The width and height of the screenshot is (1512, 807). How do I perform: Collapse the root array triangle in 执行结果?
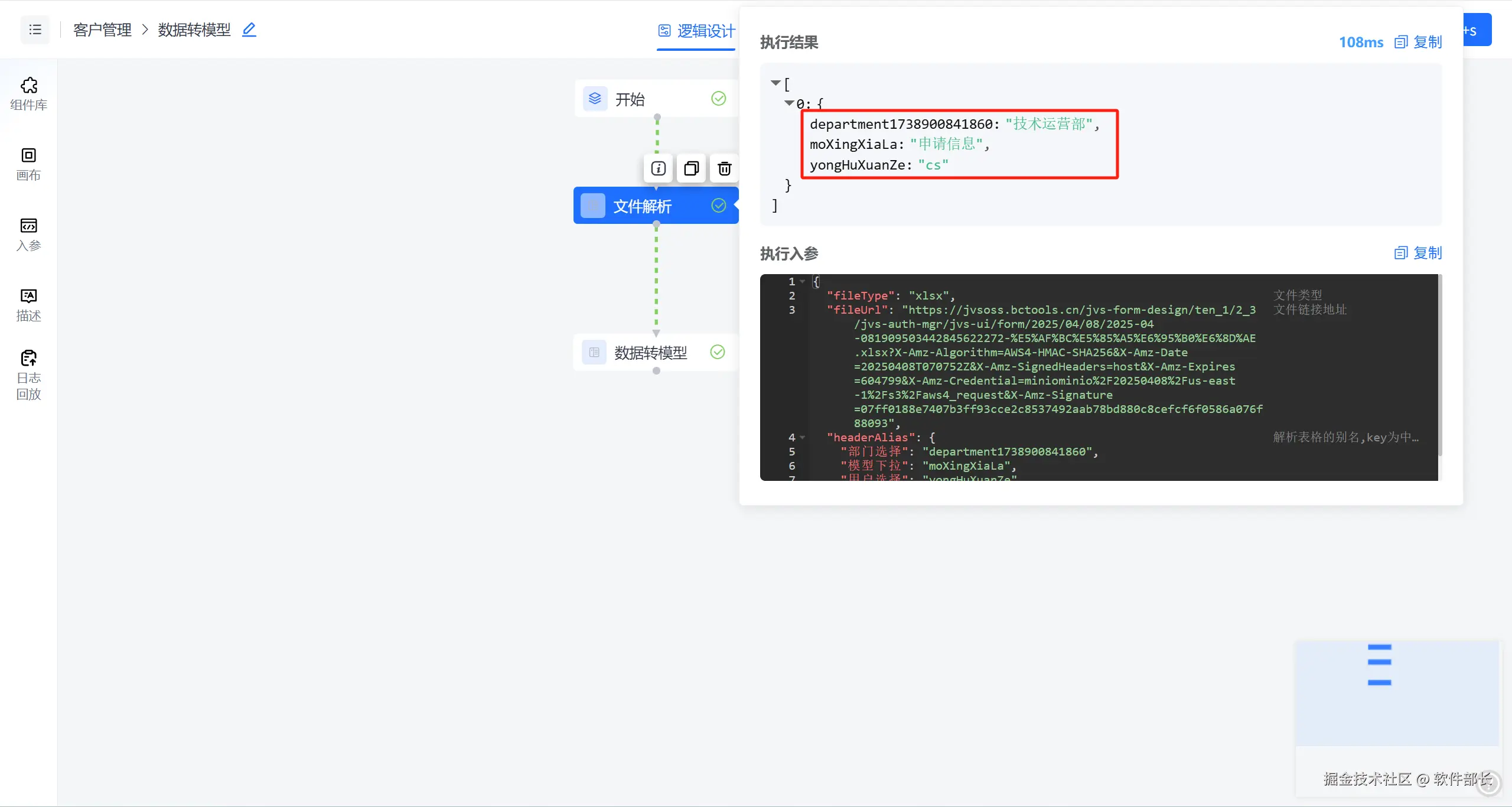tap(775, 83)
